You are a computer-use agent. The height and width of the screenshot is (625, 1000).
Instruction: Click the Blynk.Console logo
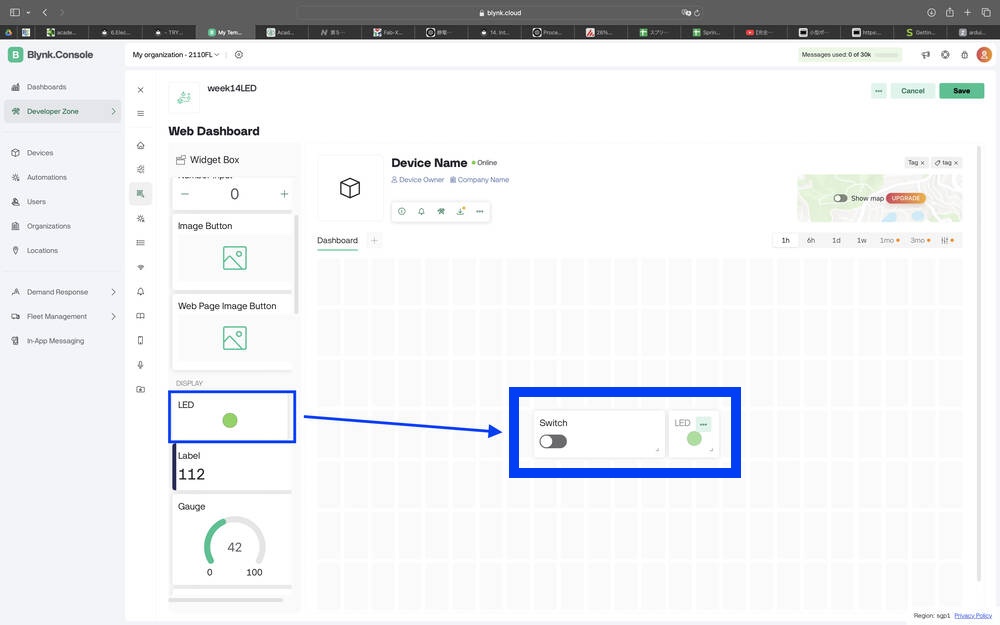pos(50,55)
